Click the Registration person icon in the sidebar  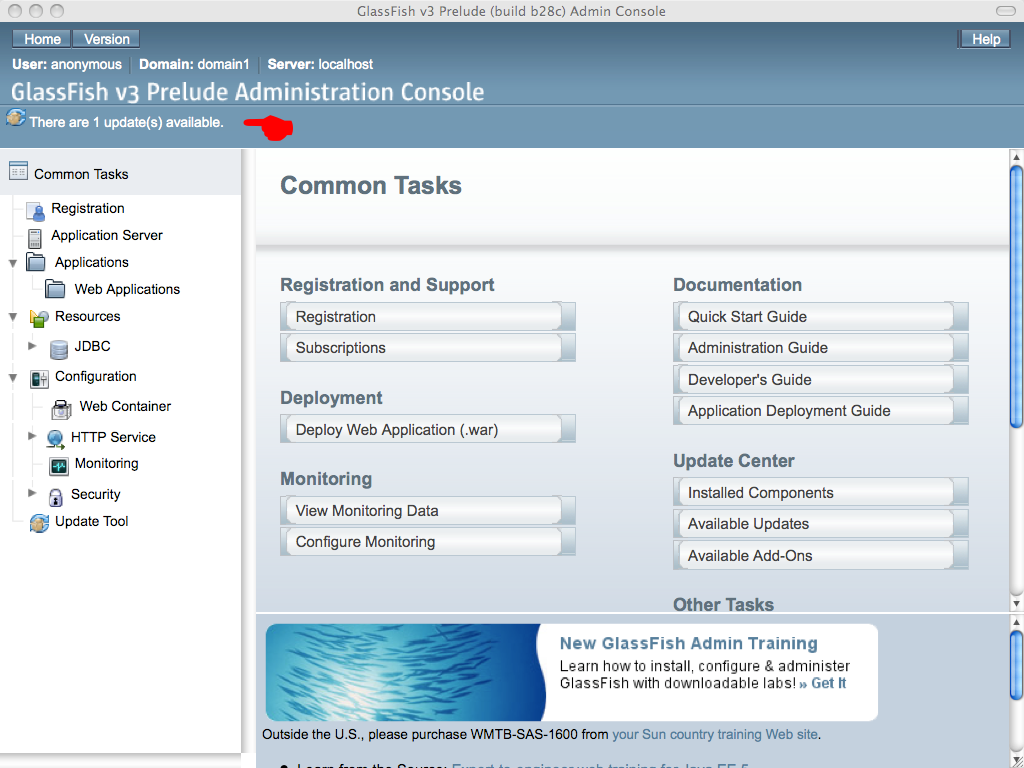(x=36, y=210)
